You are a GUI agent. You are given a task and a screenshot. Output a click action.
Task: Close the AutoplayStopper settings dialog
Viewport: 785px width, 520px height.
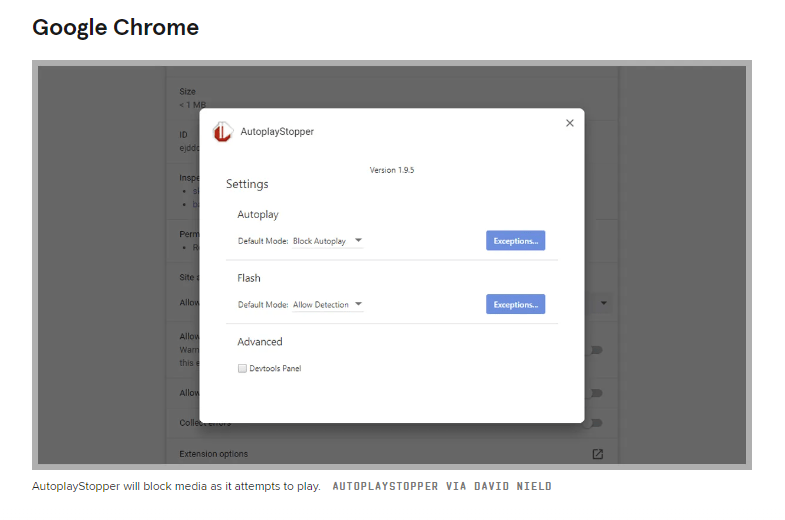coord(570,123)
